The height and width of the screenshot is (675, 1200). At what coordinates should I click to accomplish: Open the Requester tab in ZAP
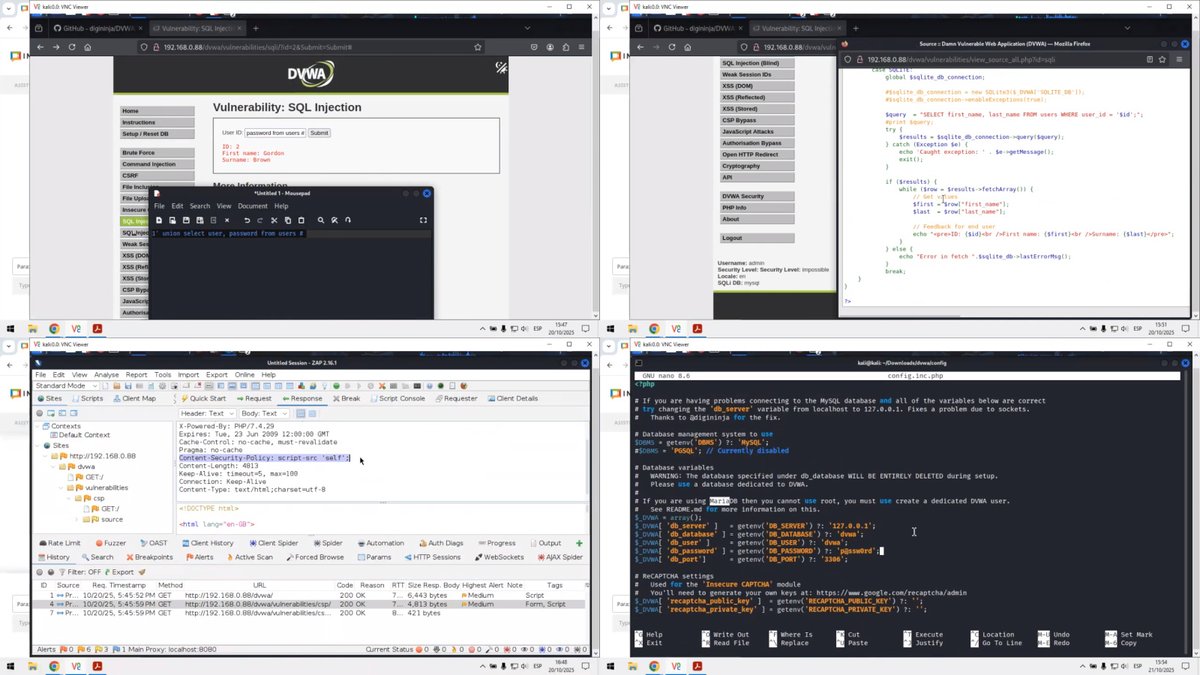pos(456,398)
